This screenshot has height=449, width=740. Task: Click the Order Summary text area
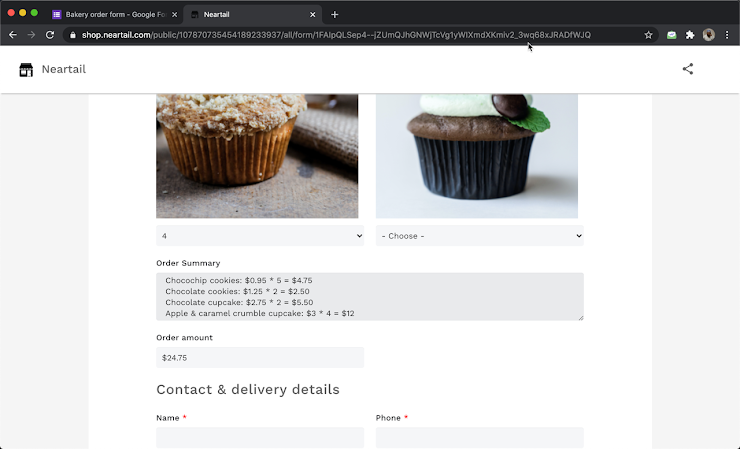click(x=370, y=297)
